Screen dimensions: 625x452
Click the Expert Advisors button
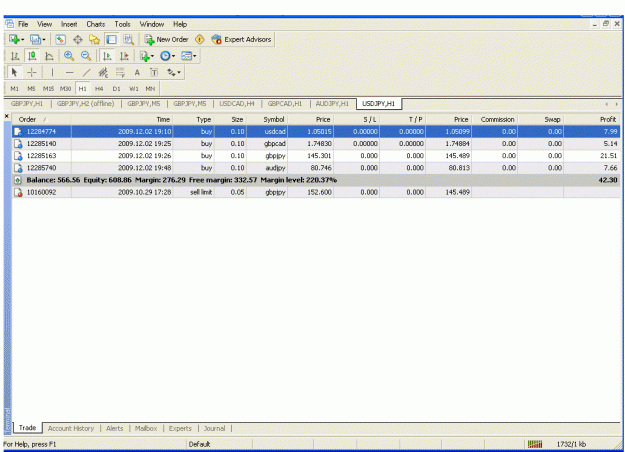(x=242, y=39)
